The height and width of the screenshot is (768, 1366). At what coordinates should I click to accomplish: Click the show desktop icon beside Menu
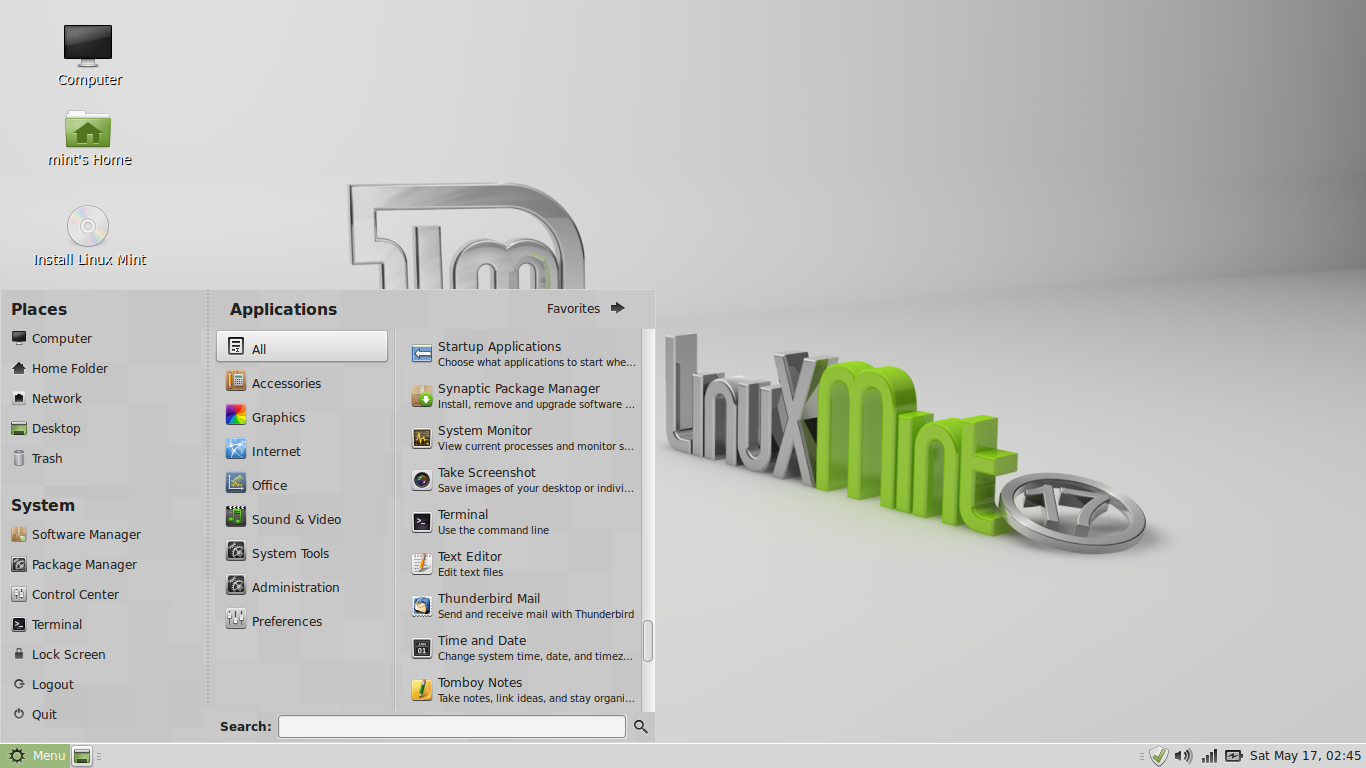point(82,756)
